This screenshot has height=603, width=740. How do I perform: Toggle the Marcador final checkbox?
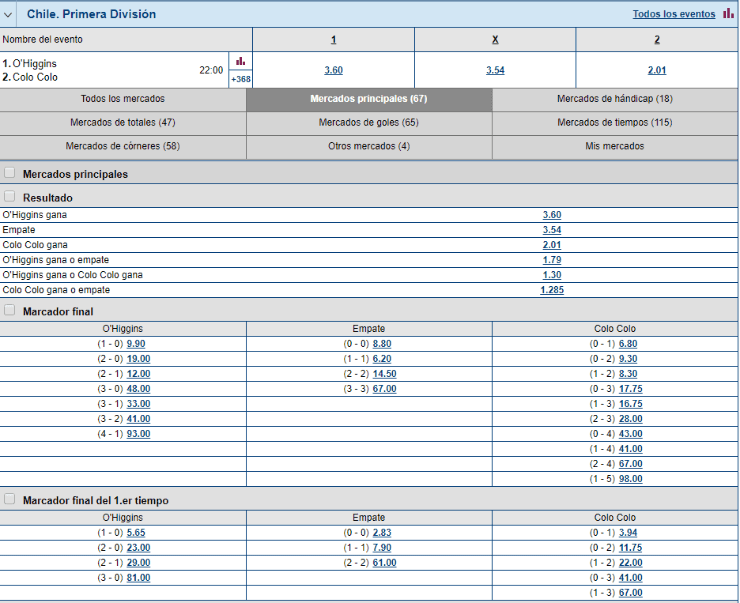coord(10,310)
